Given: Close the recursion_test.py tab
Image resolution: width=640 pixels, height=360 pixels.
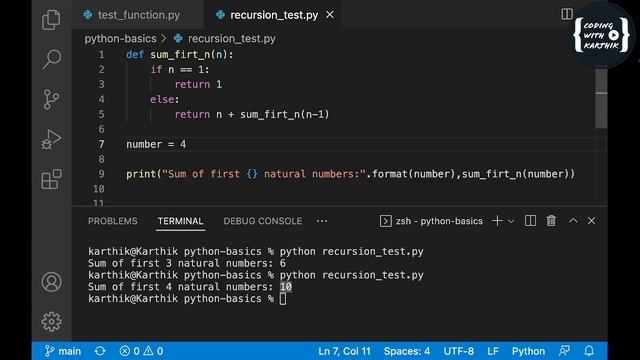Looking at the screenshot, I should tap(330, 15).
